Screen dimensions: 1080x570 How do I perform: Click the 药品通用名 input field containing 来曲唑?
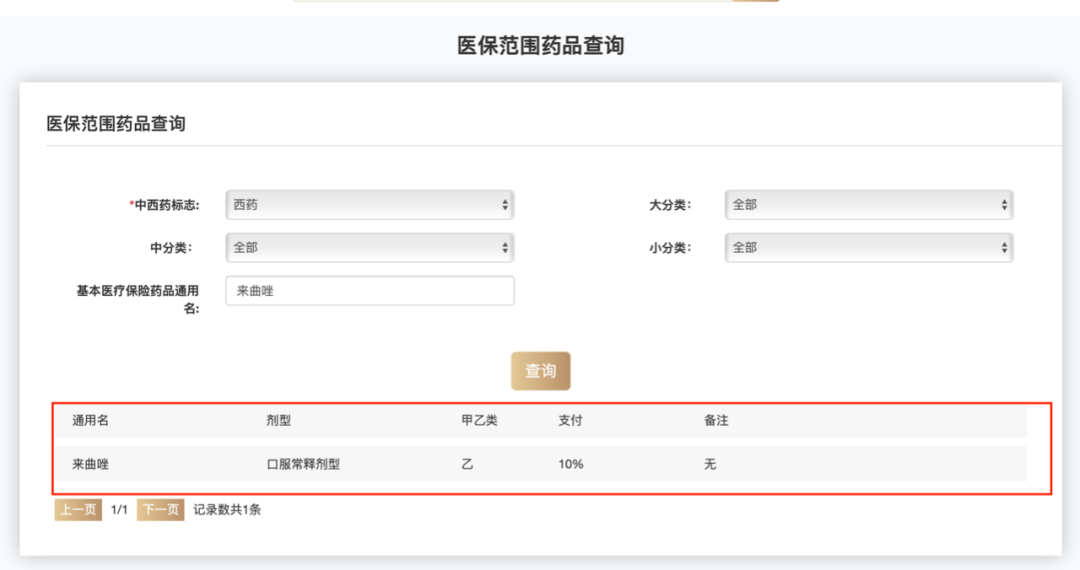[370, 291]
